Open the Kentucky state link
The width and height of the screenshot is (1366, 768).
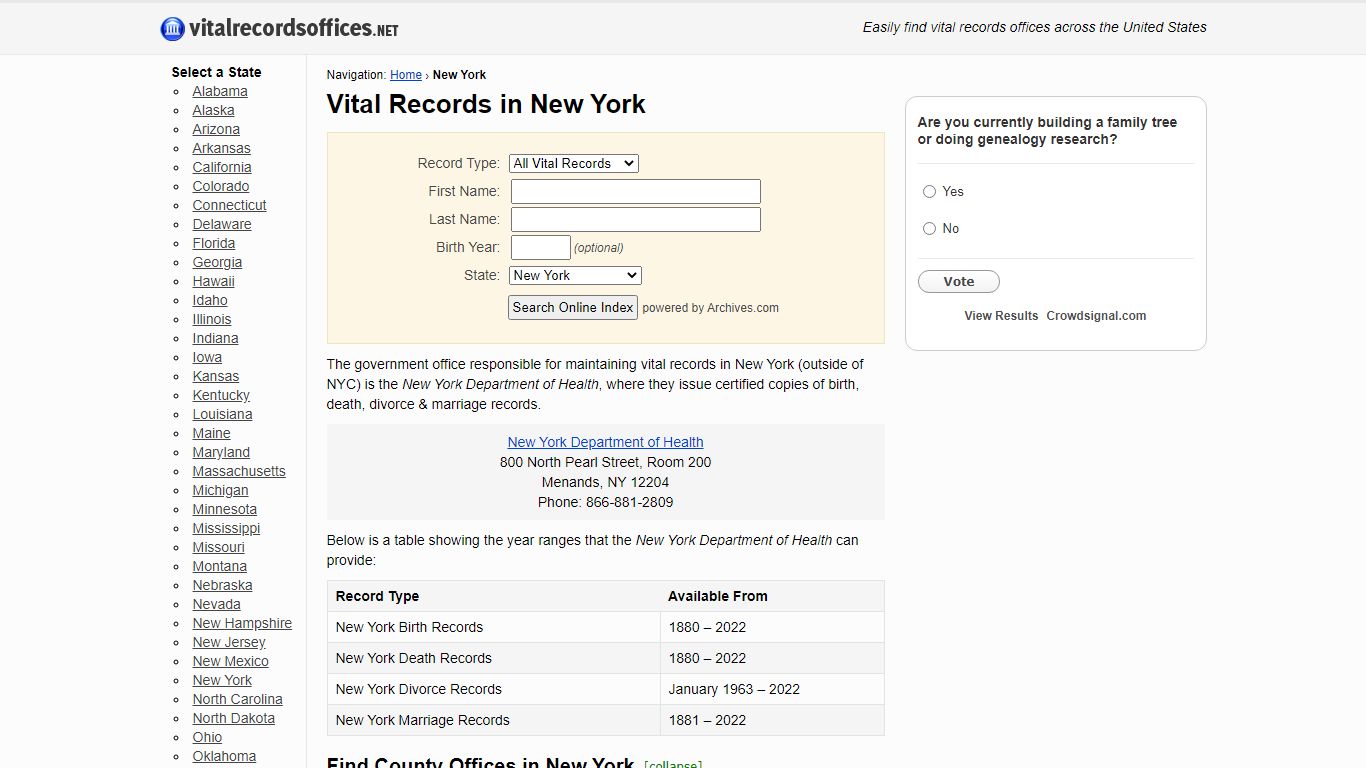pos(221,395)
